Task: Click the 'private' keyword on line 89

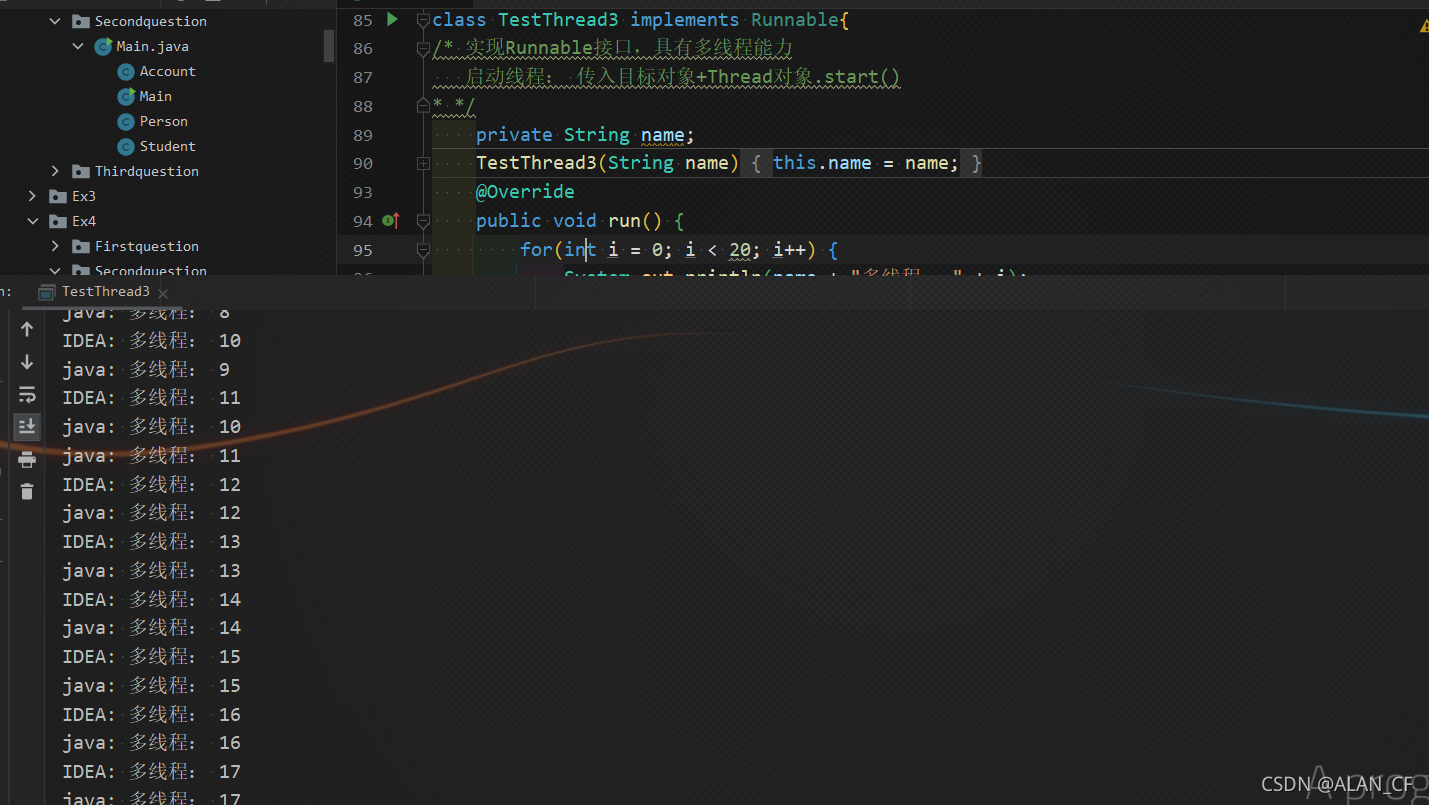Action: pyautogui.click(x=514, y=135)
